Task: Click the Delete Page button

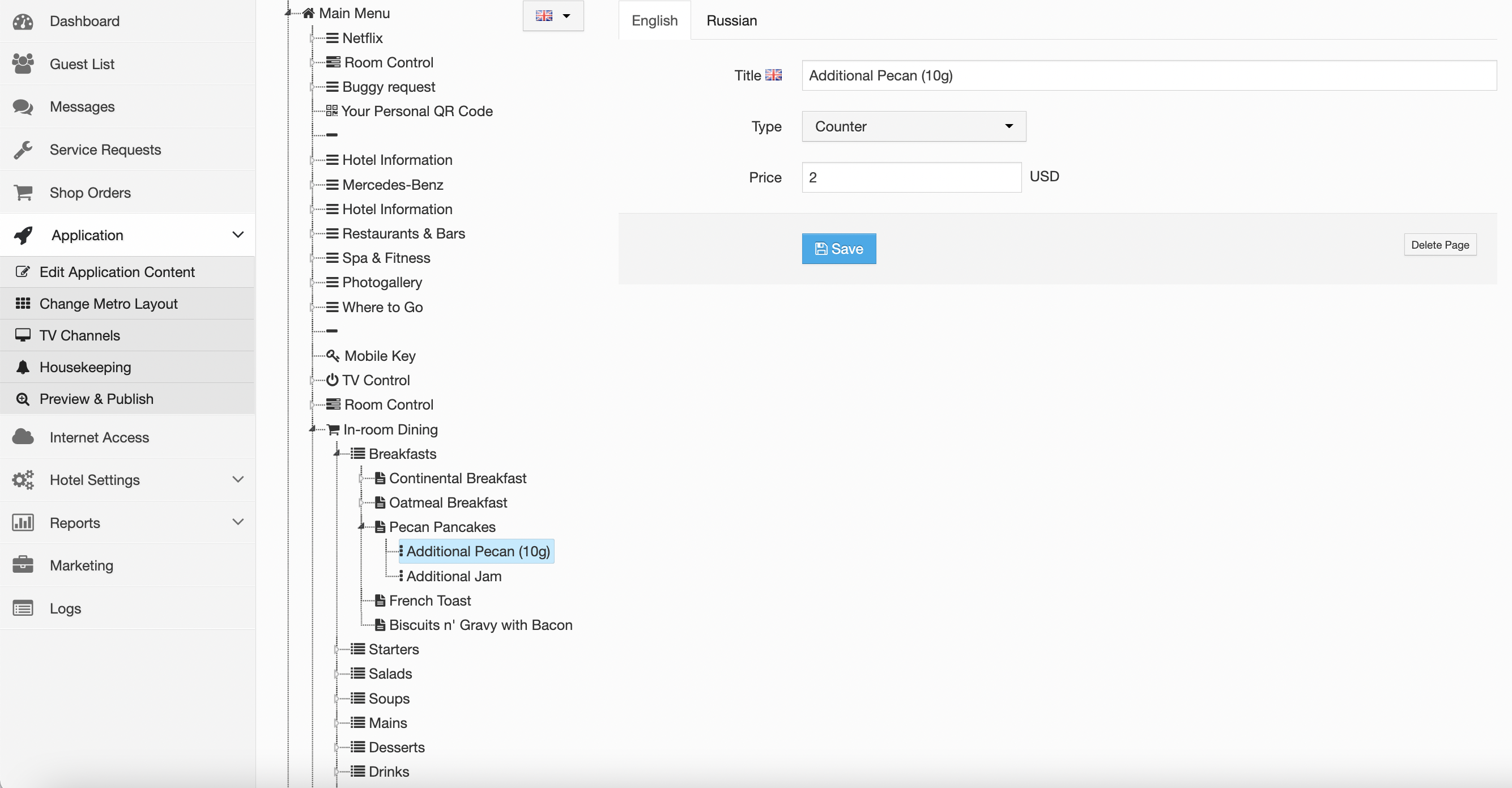Action: click(1440, 245)
